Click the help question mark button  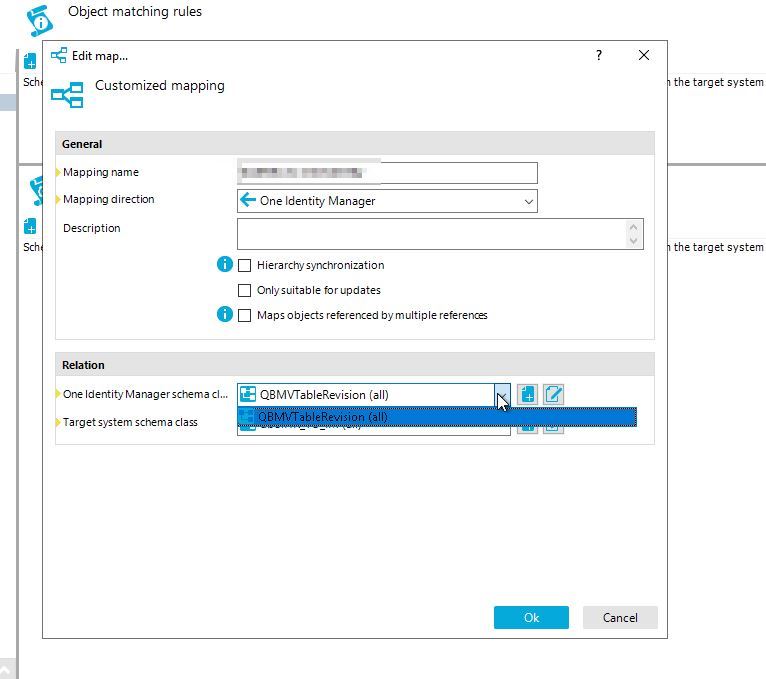(599, 55)
